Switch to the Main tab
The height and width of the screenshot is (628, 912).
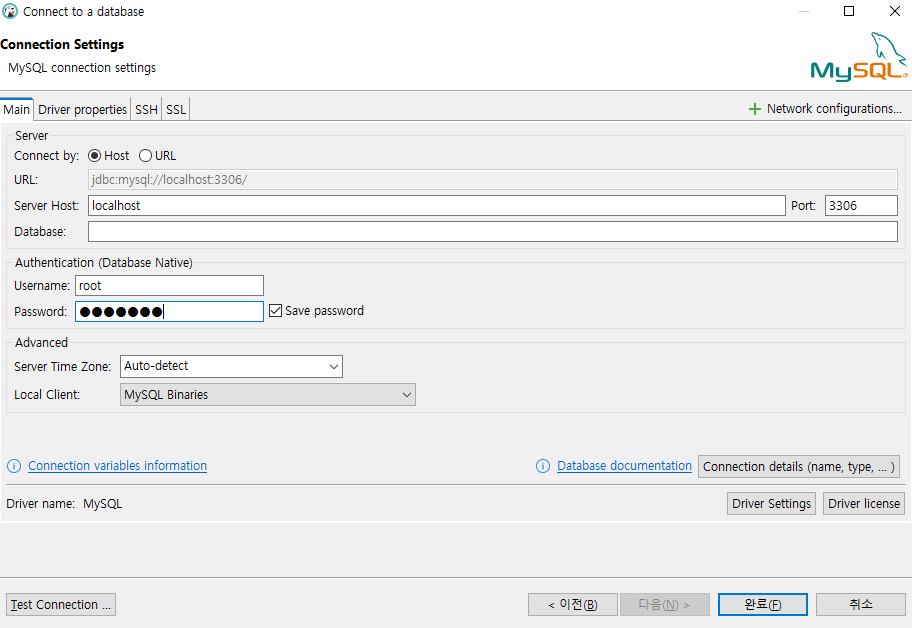16,109
